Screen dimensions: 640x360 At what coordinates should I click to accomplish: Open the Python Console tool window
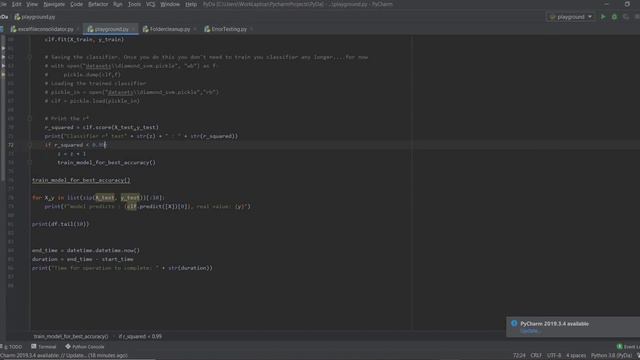pos(84,347)
